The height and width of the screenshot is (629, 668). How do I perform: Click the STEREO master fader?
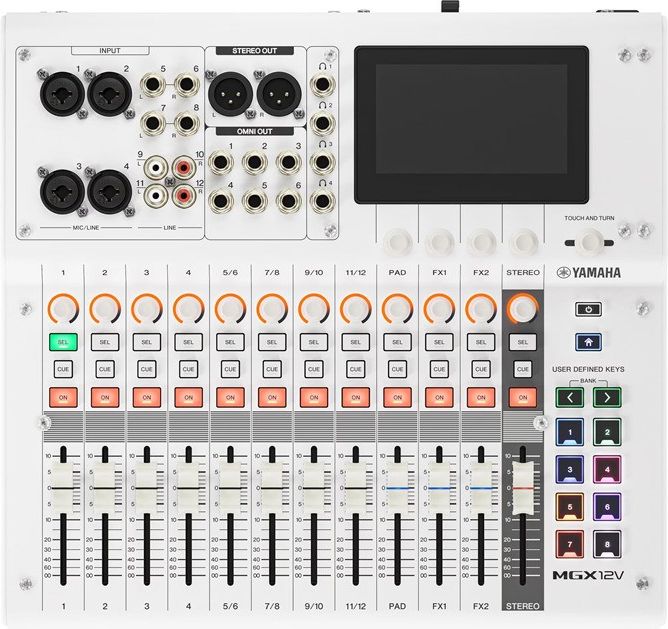[521, 489]
